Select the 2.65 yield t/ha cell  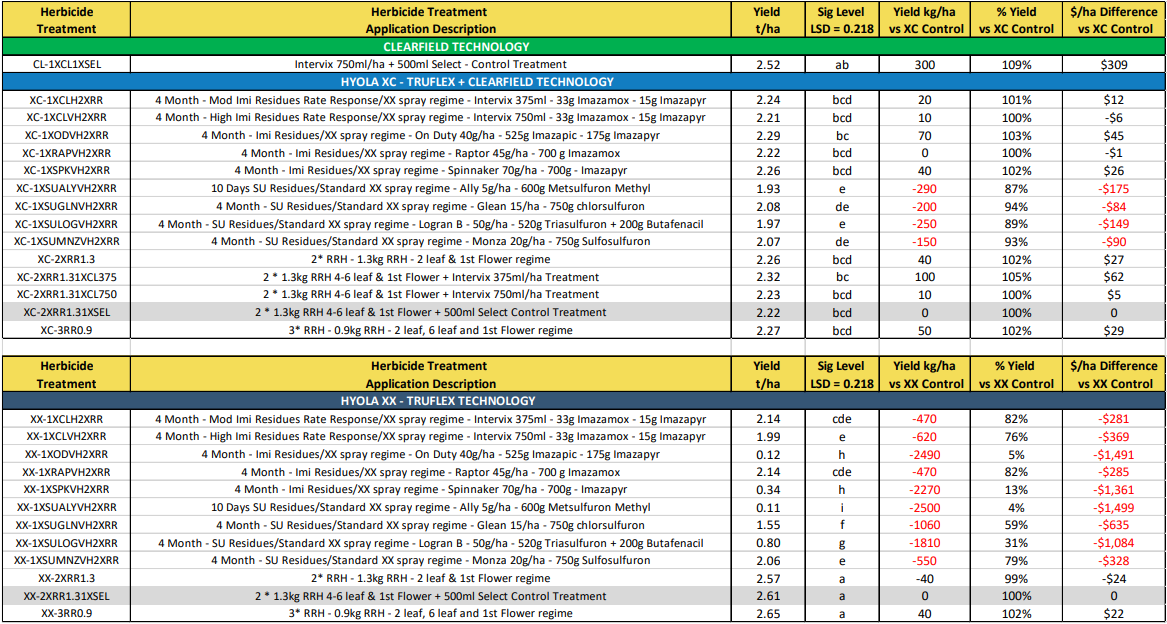point(767,614)
